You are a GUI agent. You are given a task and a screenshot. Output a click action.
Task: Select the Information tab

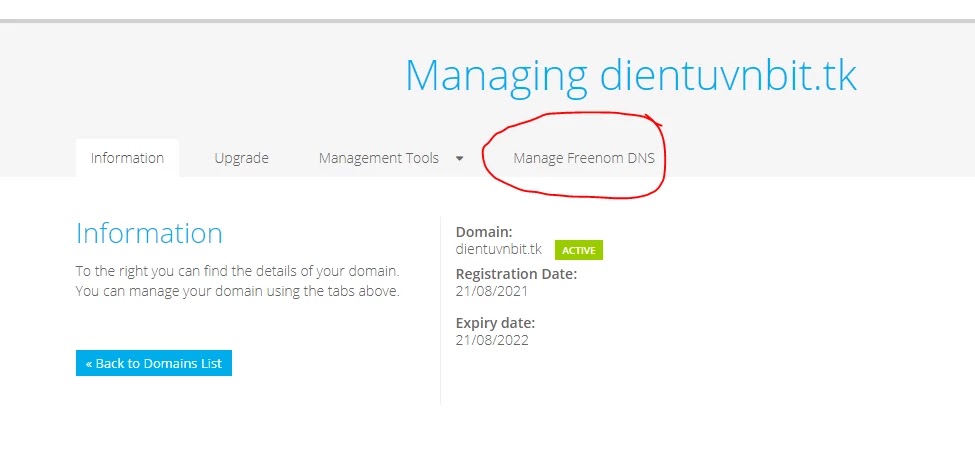click(127, 158)
